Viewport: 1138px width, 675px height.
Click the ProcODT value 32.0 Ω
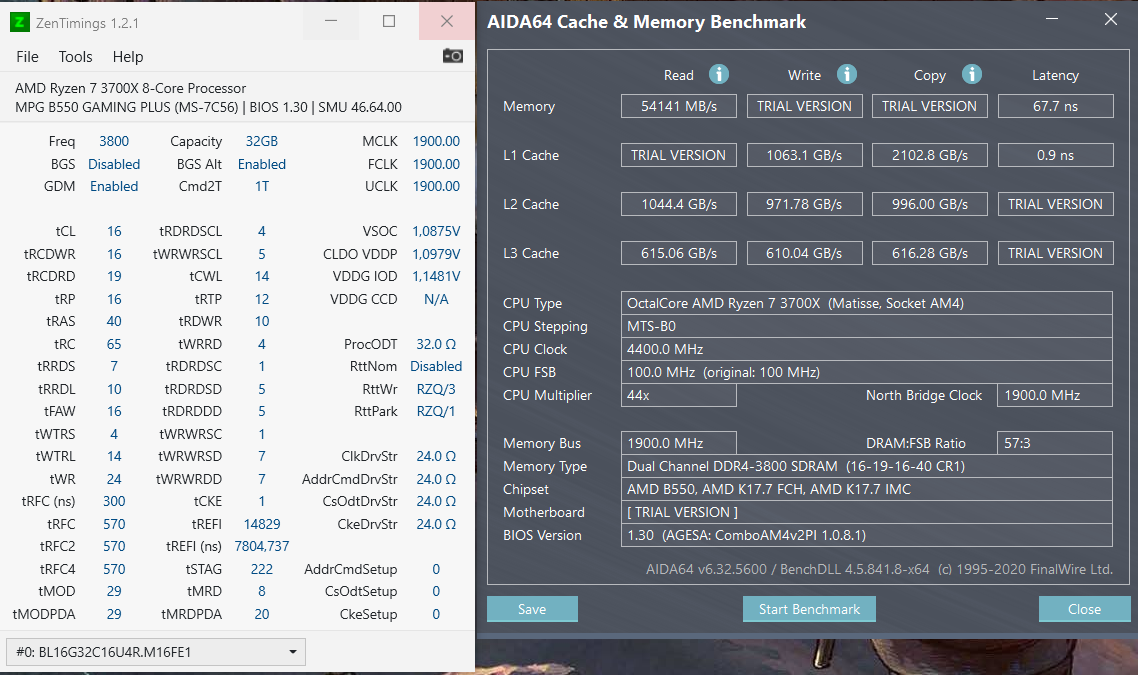[x=436, y=344]
